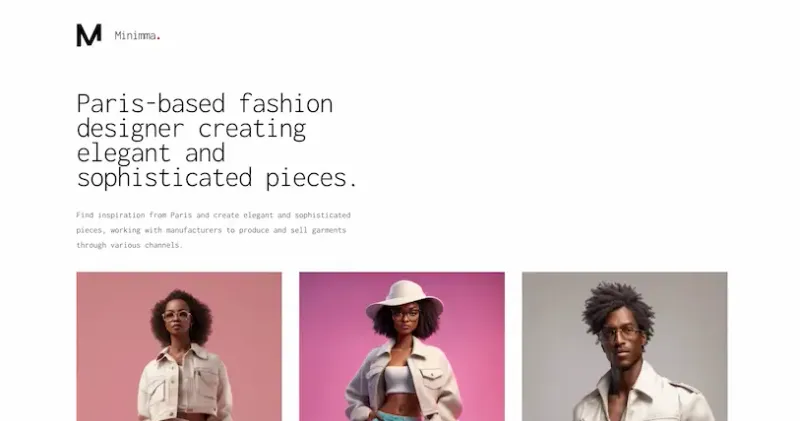Click the man's white collared jacket
Image resolution: width=800 pixels, height=421 pixels.
pyautogui.click(x=643, y=393)
